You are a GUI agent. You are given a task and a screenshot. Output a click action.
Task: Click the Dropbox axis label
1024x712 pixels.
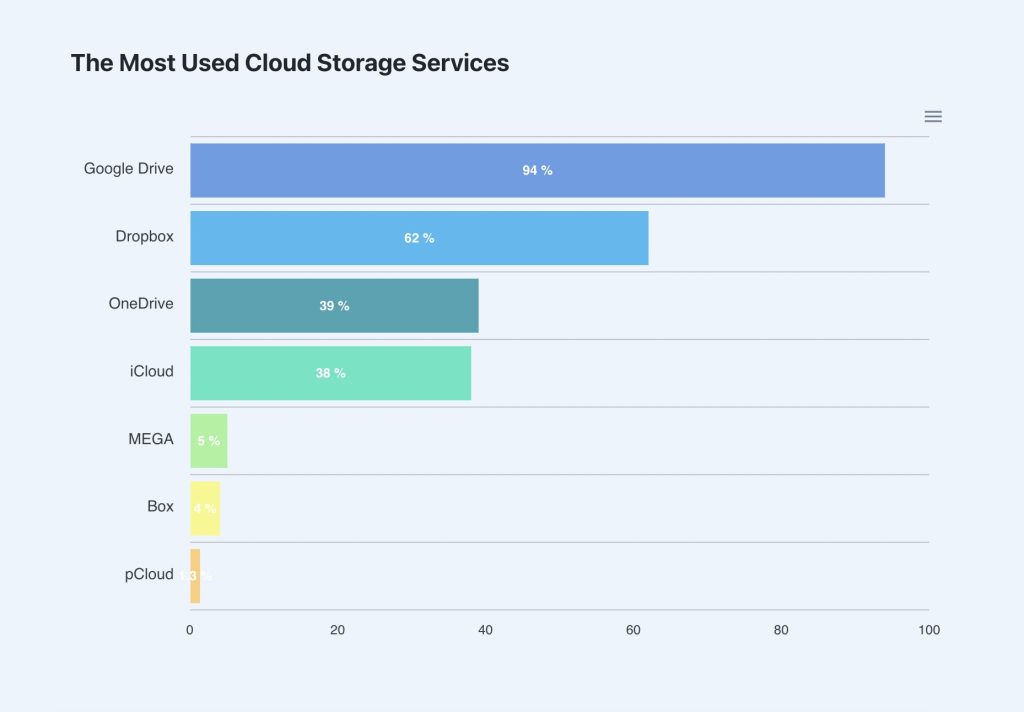[x=144, y=236]
